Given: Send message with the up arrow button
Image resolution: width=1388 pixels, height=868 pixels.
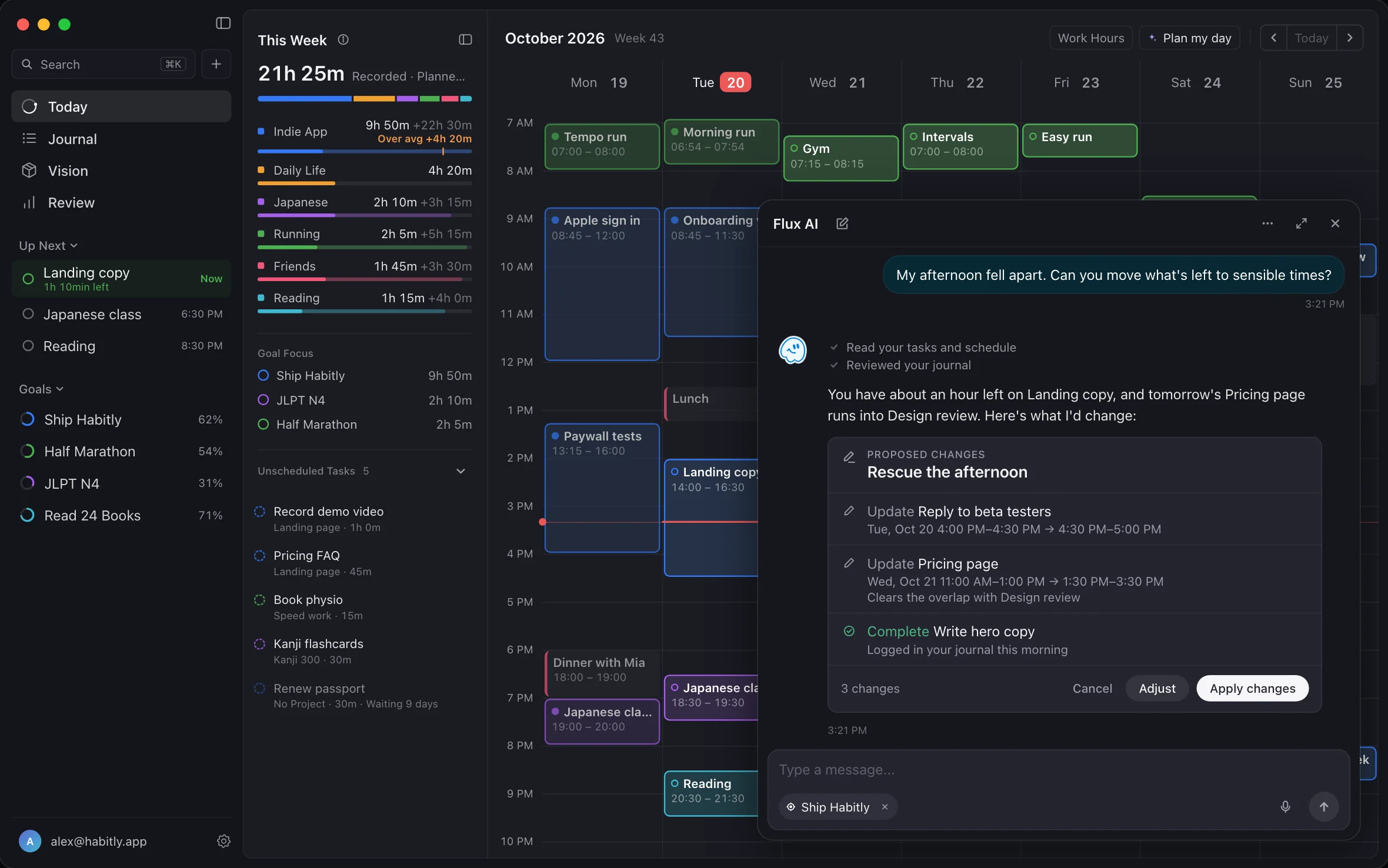Looking at the screenshot, I should click(1323, 807).
